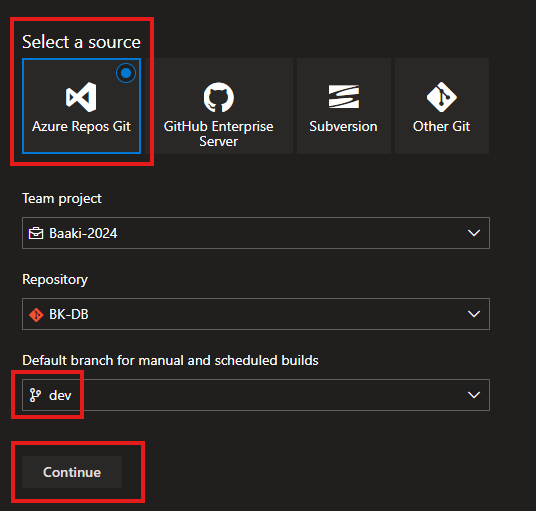Click the Azure Repos Git label text
536x511 pixels.
click(x=81, y=126)
